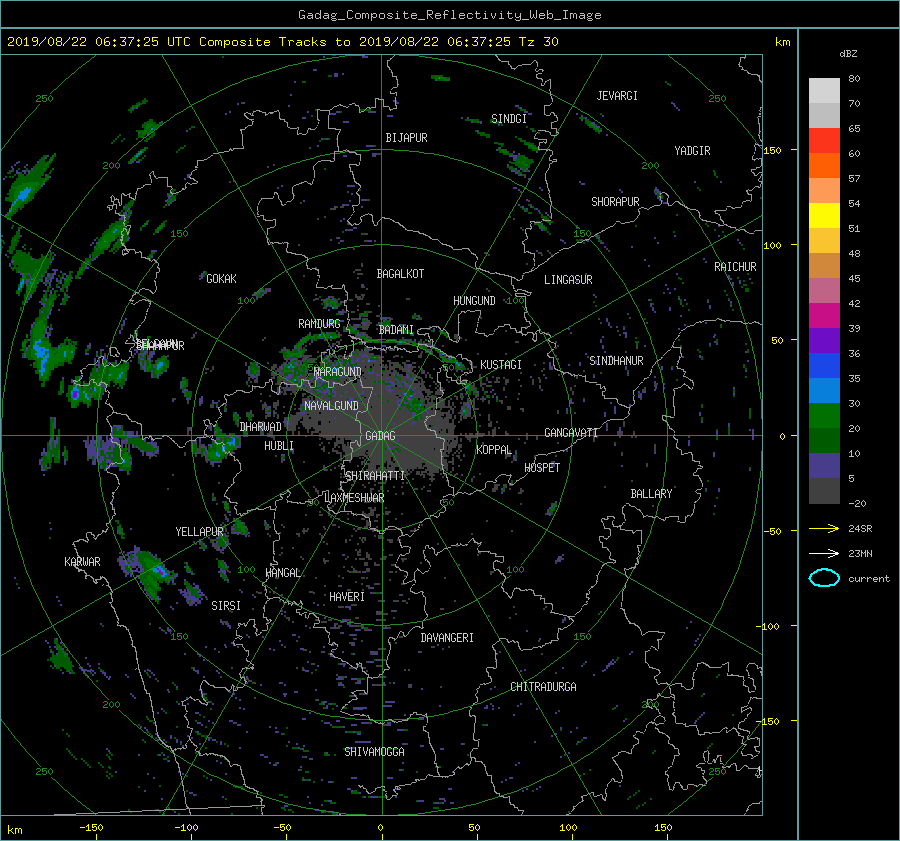Click the LAXMESHWAR label
The width and height of the screenshot is (900, 841).
[x=354, y=498]
